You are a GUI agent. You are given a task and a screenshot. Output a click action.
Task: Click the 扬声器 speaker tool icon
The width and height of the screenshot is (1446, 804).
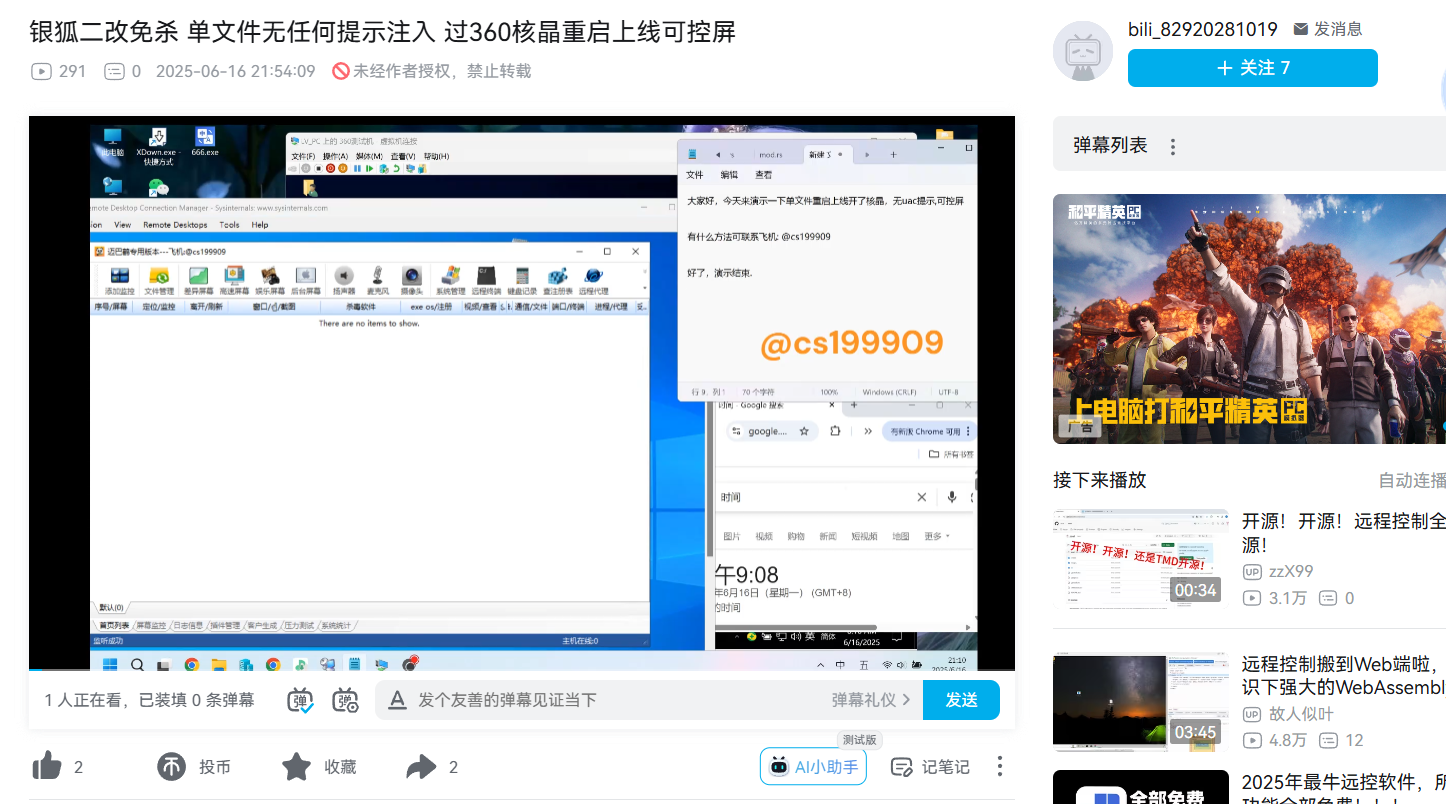(x=343, y=276)
